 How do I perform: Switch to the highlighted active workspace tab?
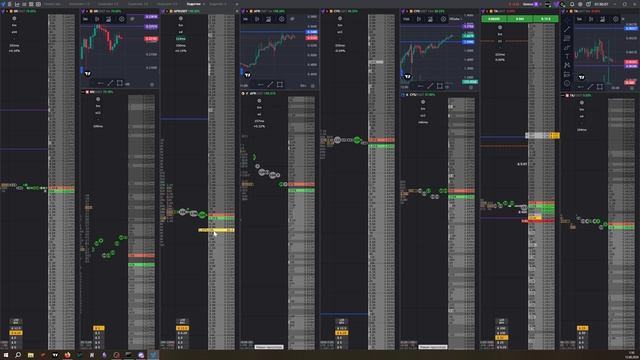tap(194, 4)
